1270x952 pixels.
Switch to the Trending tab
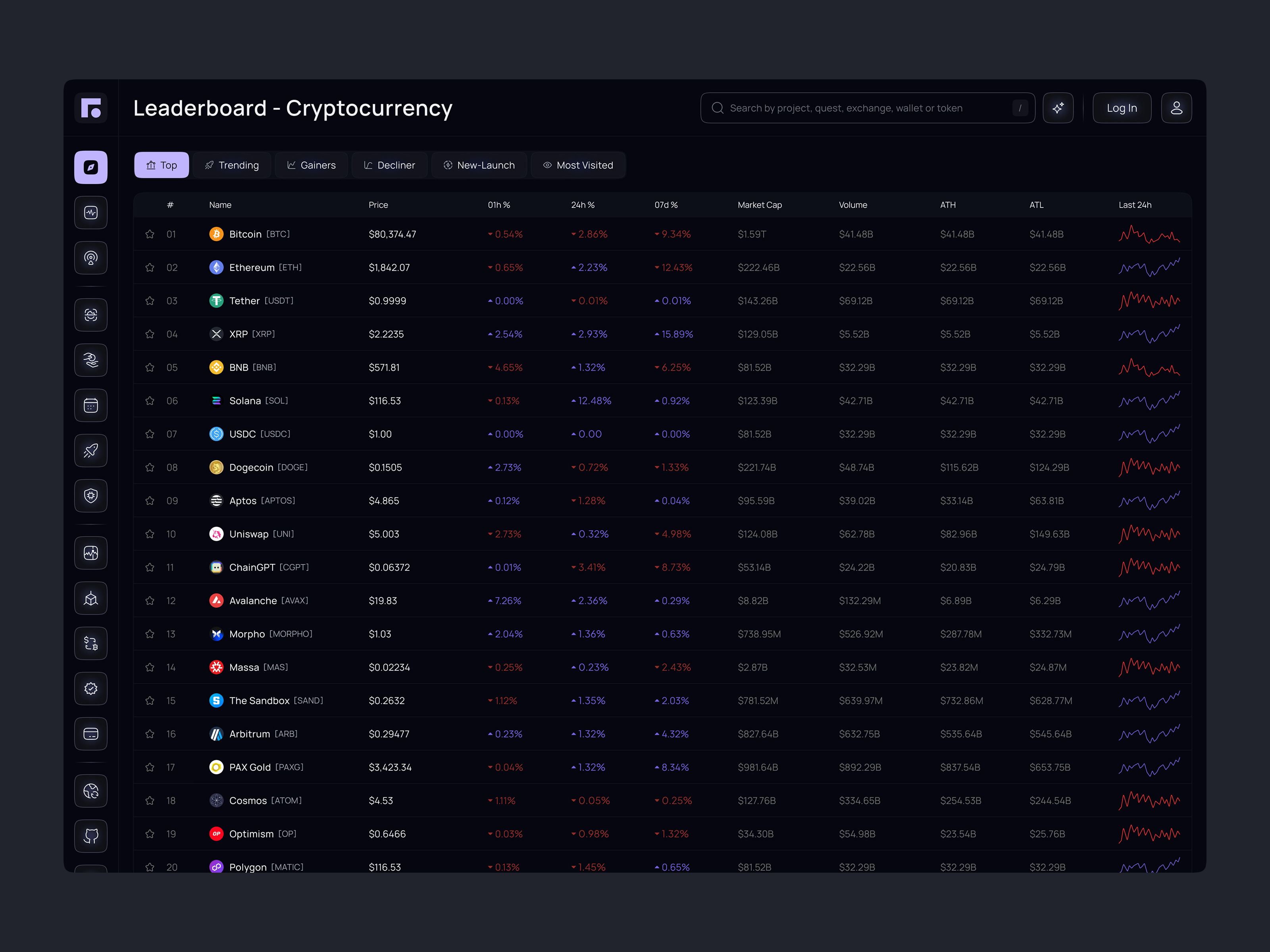[x=232, y=165]
